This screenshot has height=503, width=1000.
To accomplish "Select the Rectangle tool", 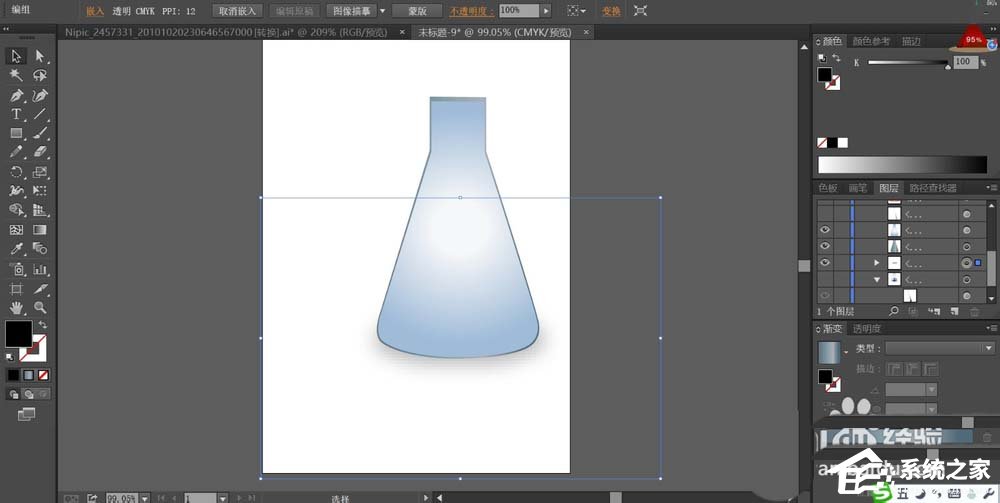I will [x=16, y=133].
